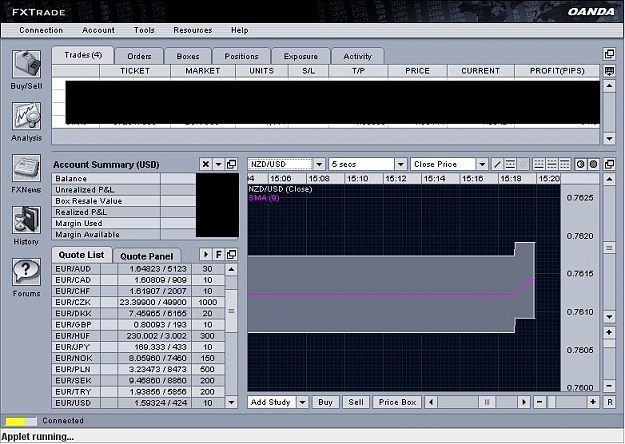Viewport: 625px width, 444px height.
Task: Detach the Trades table into a window
Action: click(609, 54)
